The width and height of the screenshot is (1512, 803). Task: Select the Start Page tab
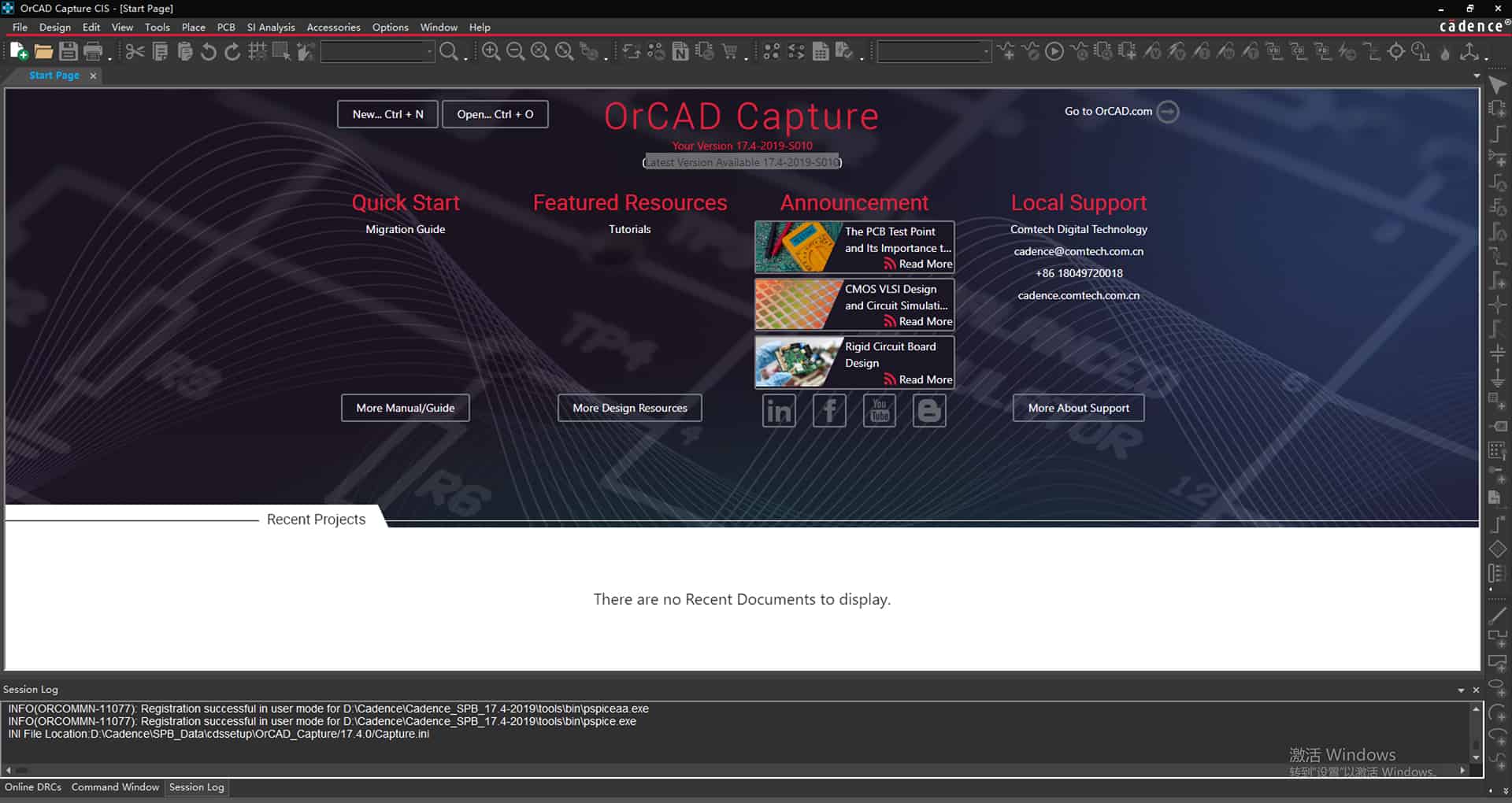[x=54, y=76]
